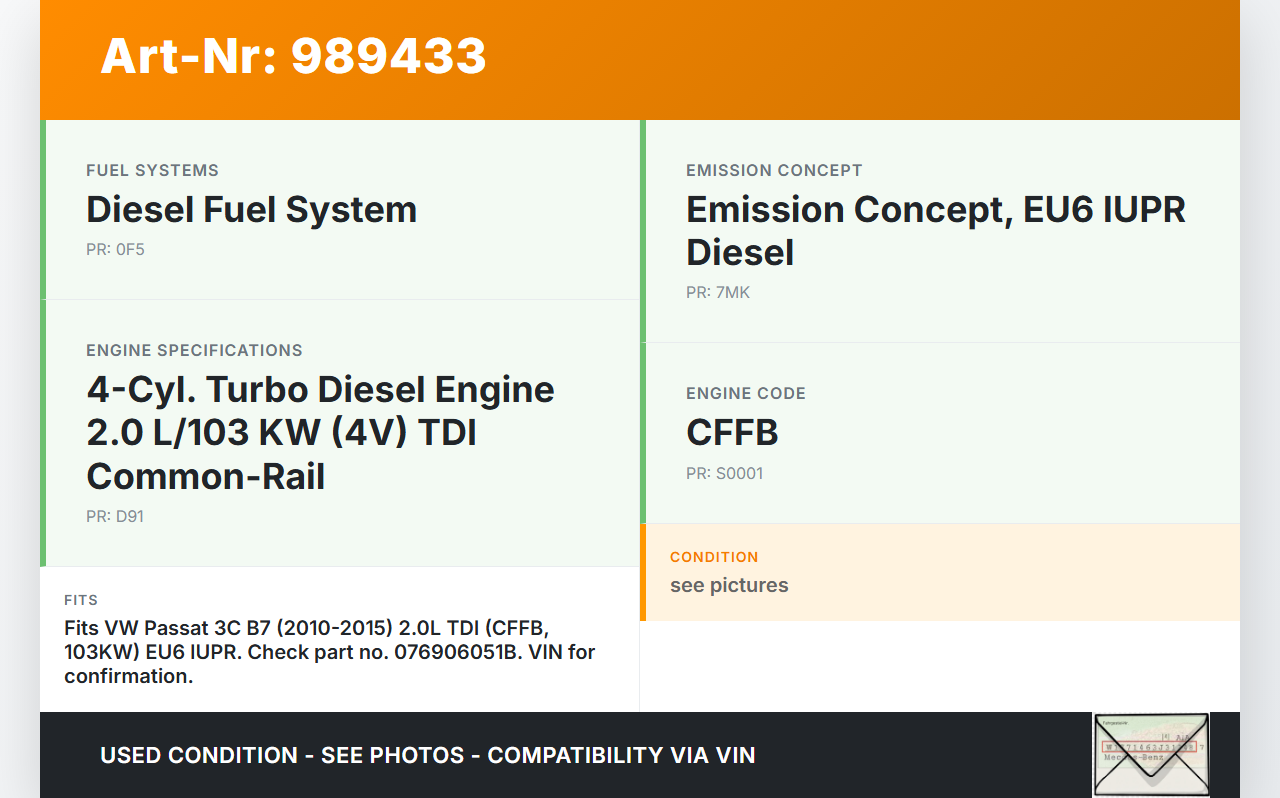Click the 'see pictures' condition text
The height and width of the screenshot is (798, 1280).
tap(729, 586)
